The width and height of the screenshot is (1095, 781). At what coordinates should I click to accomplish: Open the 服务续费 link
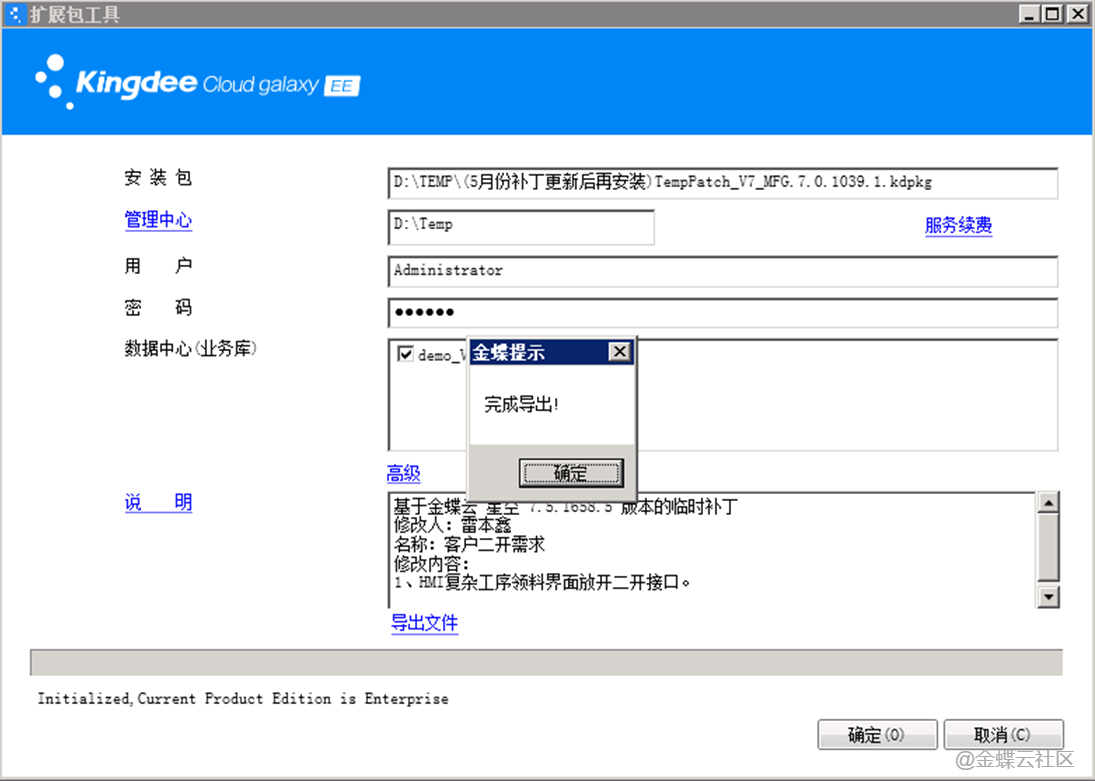pos(958,225)
